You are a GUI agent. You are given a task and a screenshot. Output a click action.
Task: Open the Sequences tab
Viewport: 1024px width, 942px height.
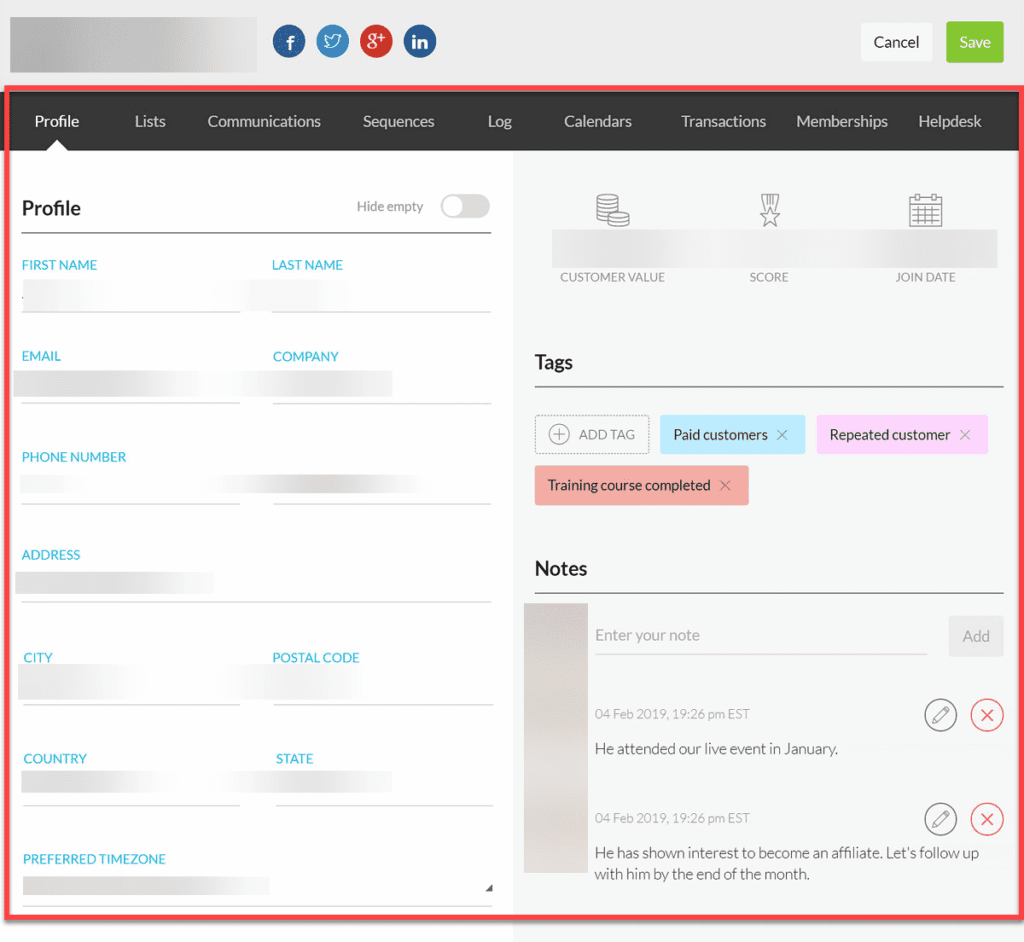click(x=398, y=122)
